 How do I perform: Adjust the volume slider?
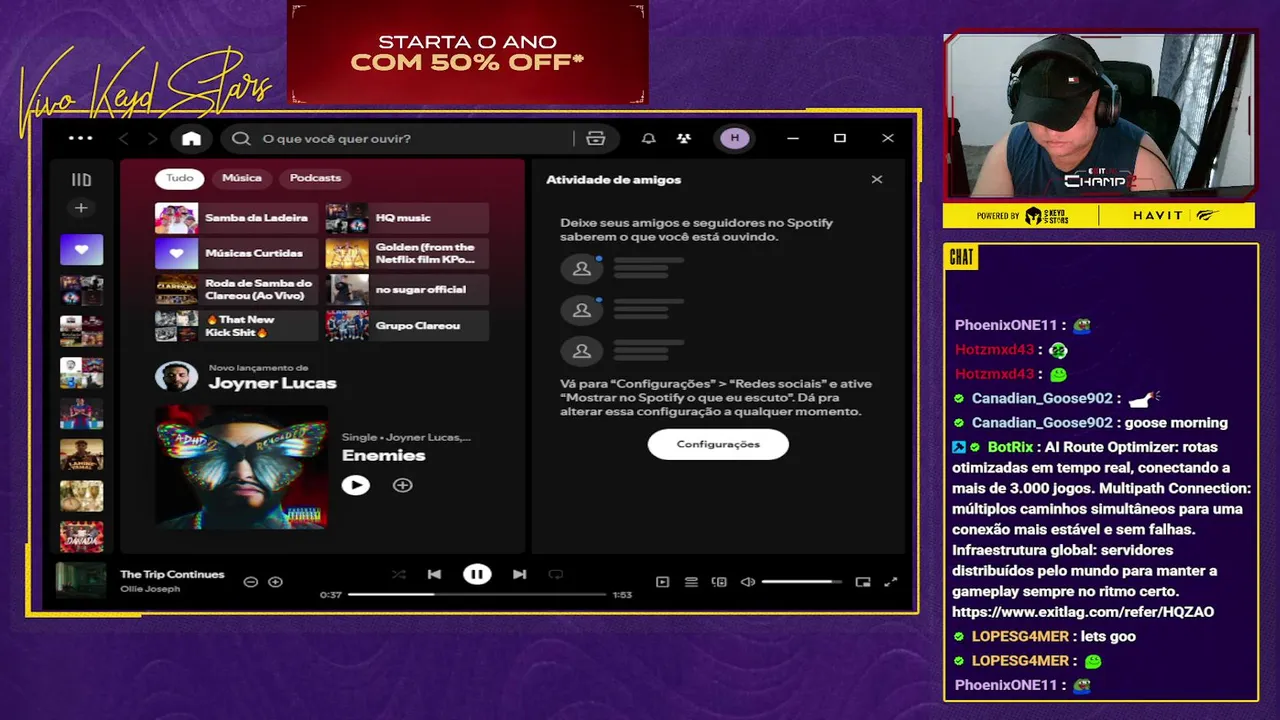point(802,582)
